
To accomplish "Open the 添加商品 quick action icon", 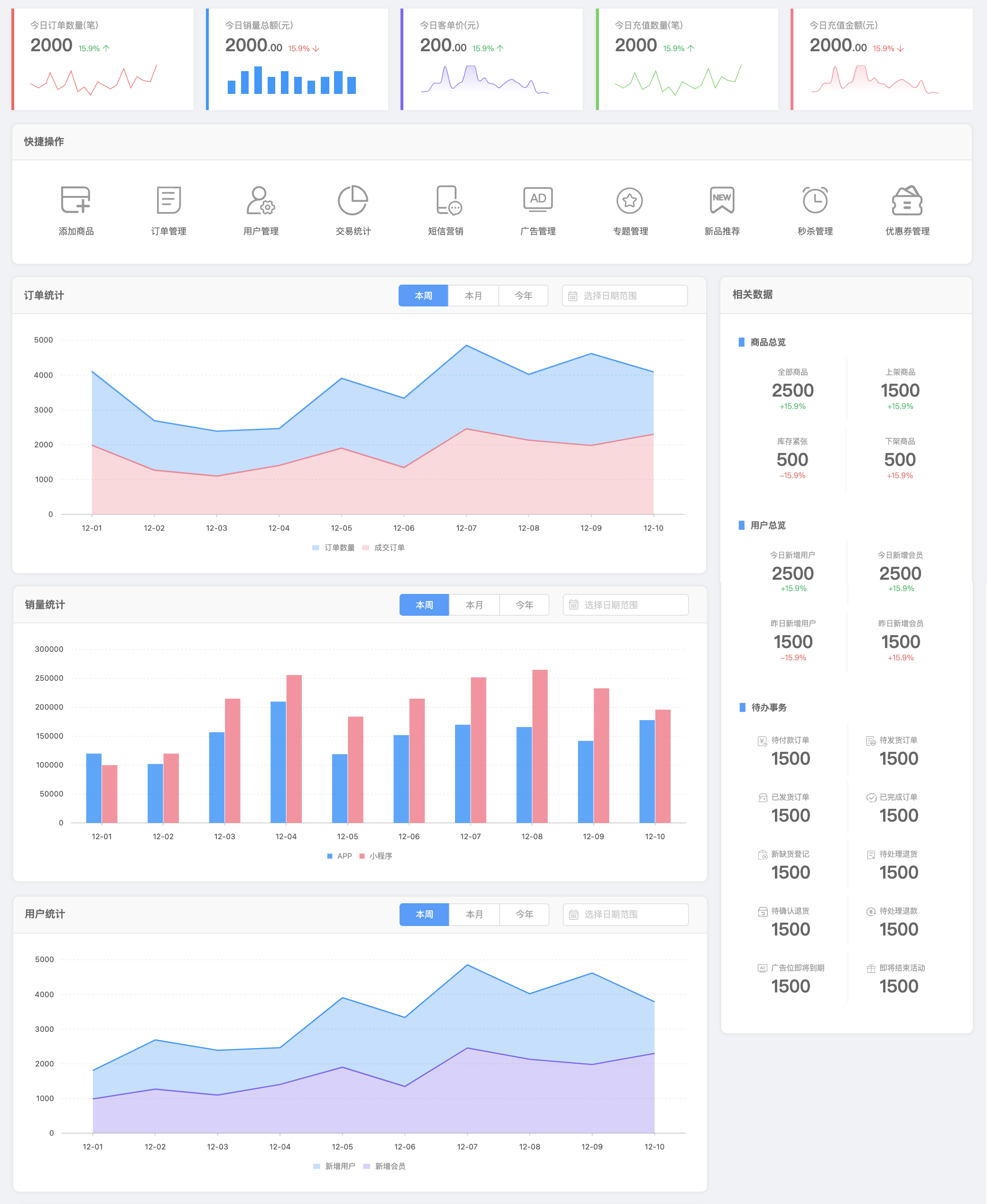I will click(x=75, y=200).
